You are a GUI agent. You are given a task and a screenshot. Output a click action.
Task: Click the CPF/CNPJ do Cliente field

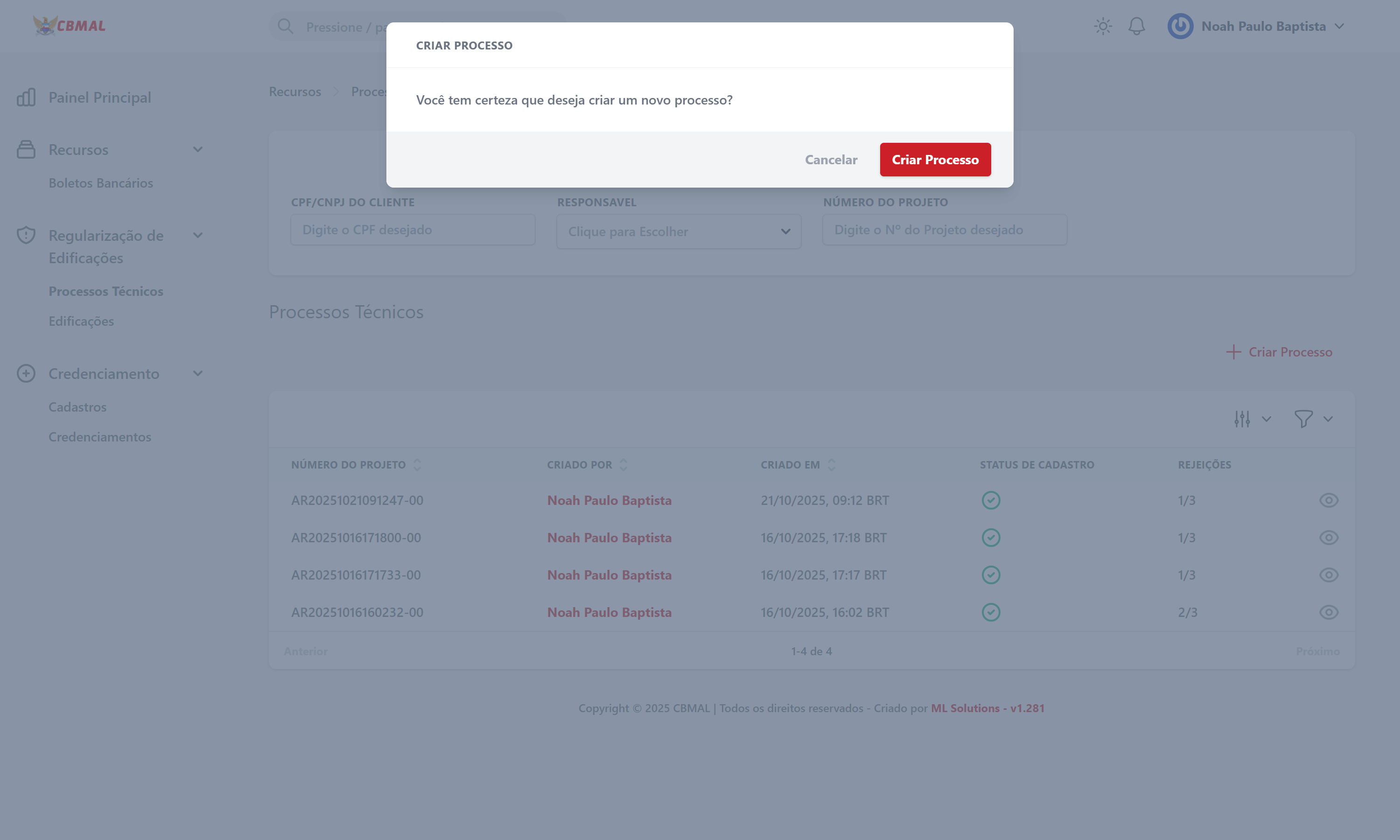[413, 230]
